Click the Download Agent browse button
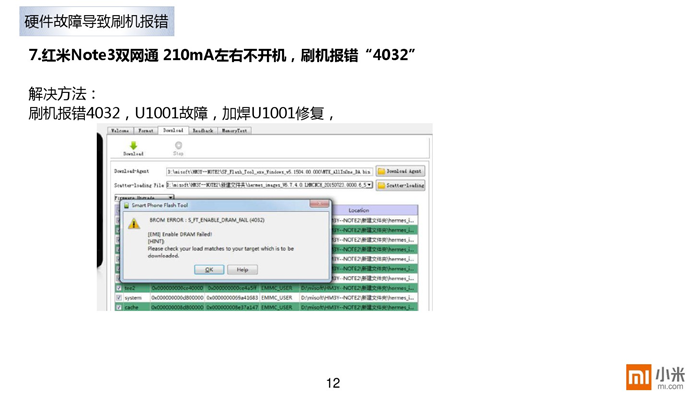Image resolution: width=692 pixels, height=397 pixels. tap(400, 171)
